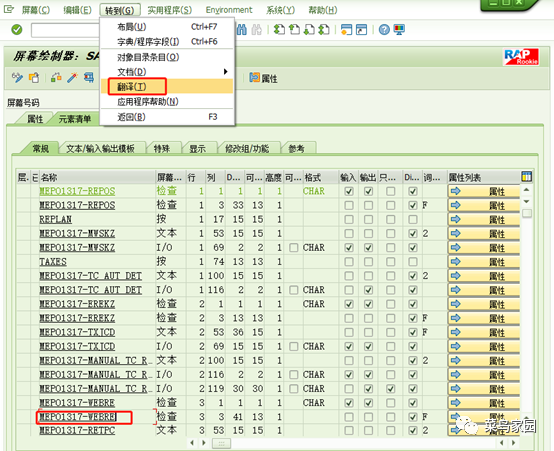The height and width of the screenshot is (451, 554).
Task: Open the REPLAN element link
Action: pyautogui.click(x=55, y=219)
